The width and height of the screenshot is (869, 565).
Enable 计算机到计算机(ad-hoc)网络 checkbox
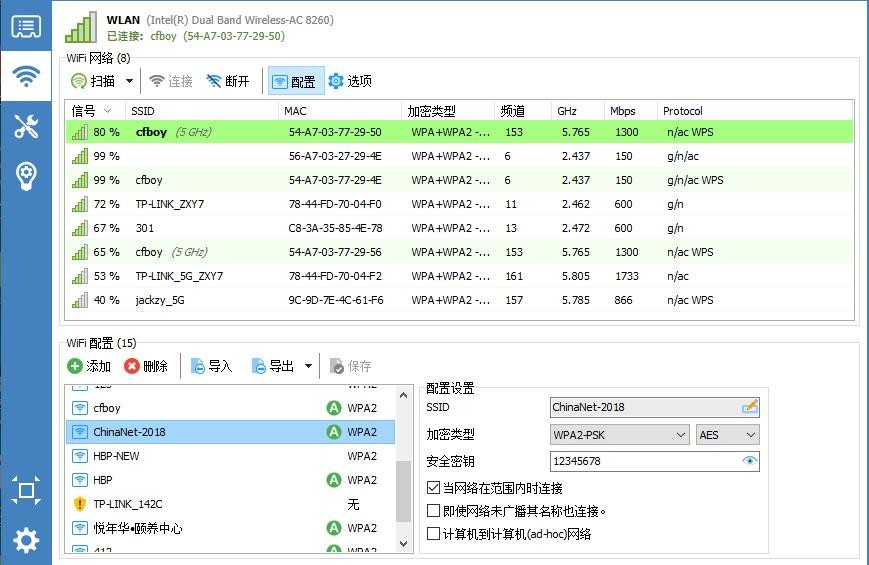tap(434, 534)
